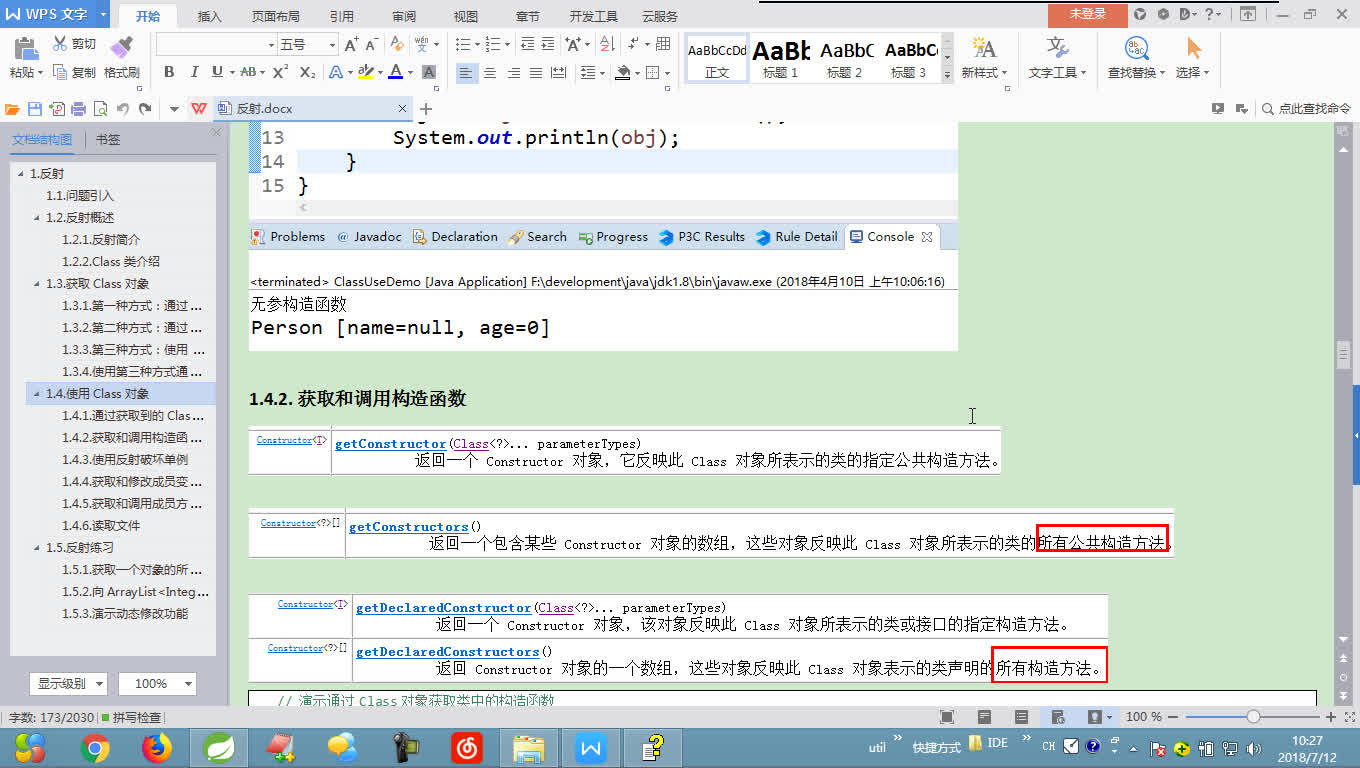
Task: Close the 反射.docx document tab
Action: [402, 109]
